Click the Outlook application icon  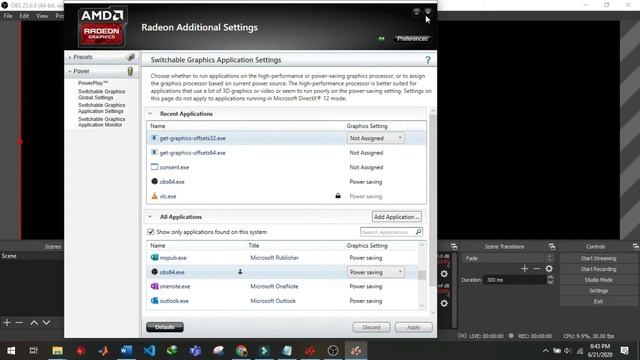[x=154, y=301]
